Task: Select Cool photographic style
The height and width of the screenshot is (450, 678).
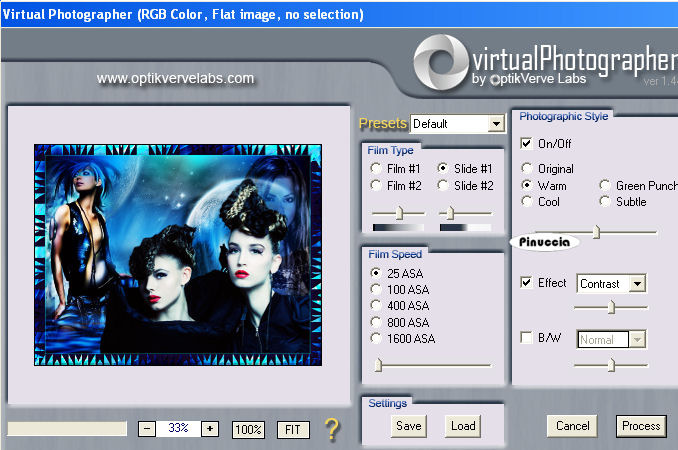Action: pyautogui.click(x=527, y=201)
